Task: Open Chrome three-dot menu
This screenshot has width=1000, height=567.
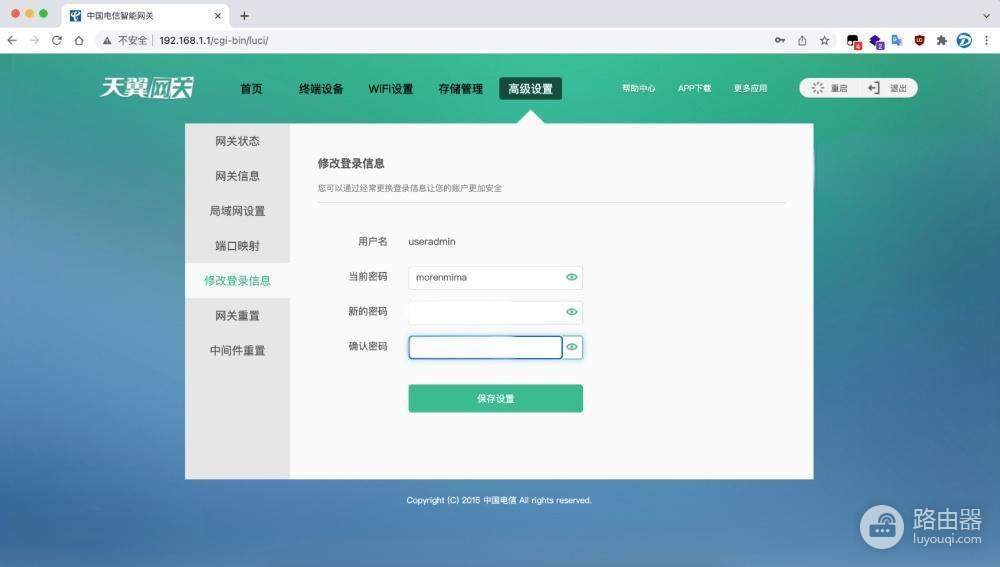Action: [987, 40]
